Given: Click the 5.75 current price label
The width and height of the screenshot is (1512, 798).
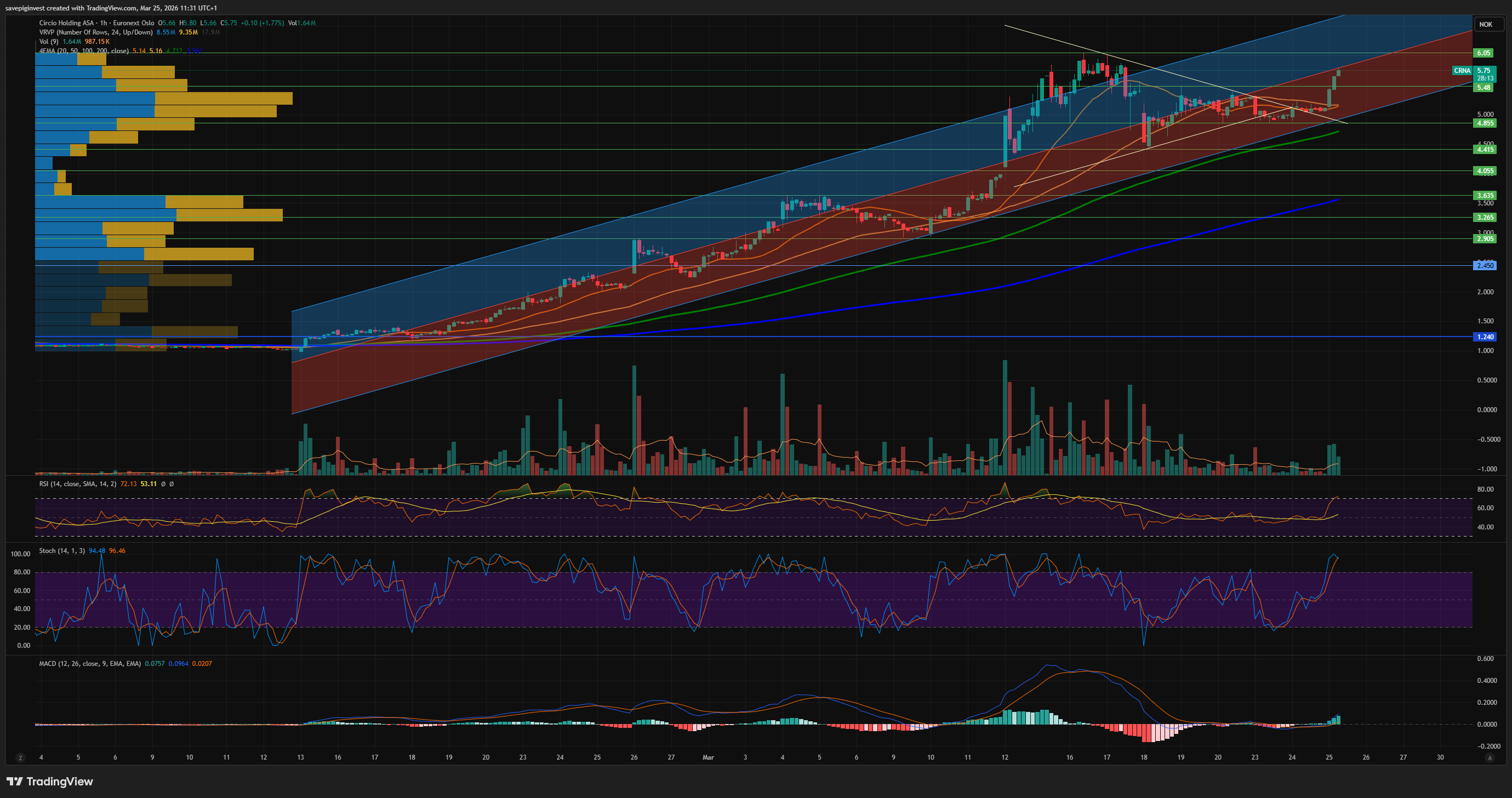Looking at the screenshot, I should pos(1485,71).
